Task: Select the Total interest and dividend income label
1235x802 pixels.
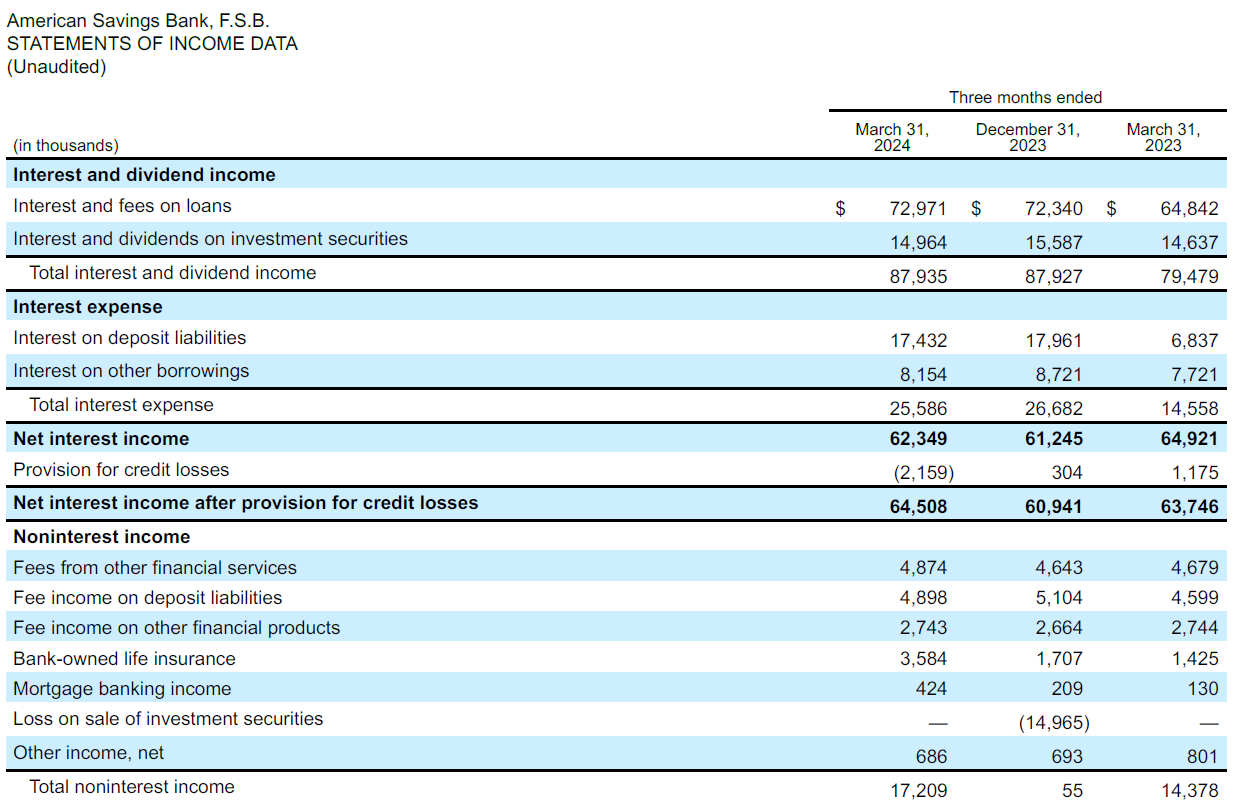Action: pos(173,273)
